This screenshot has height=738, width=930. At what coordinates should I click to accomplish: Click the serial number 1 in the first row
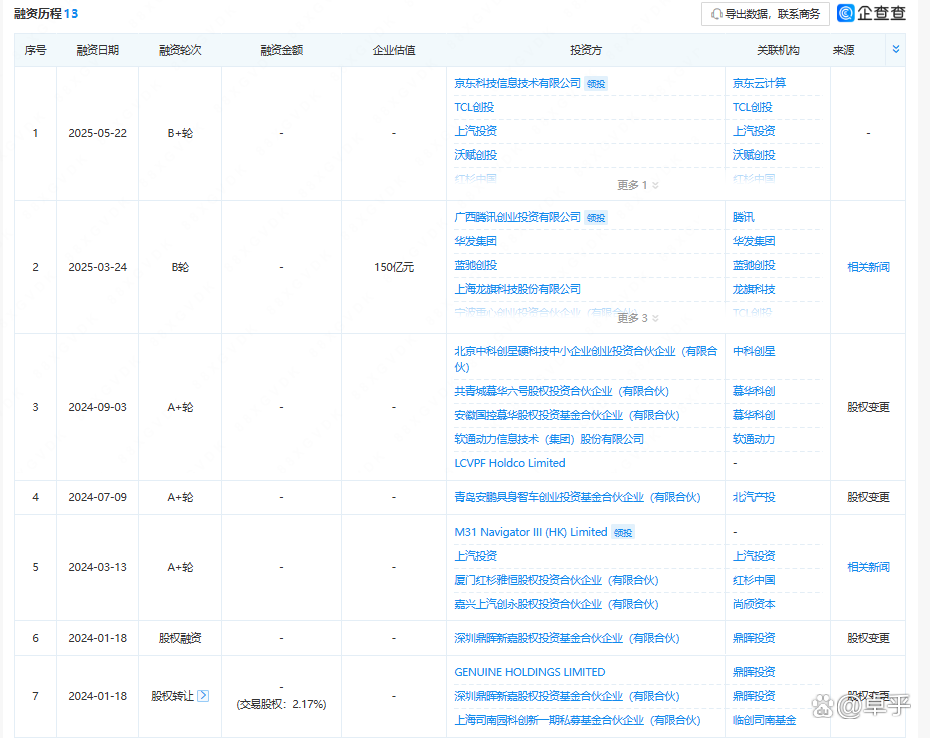[35, 132]
